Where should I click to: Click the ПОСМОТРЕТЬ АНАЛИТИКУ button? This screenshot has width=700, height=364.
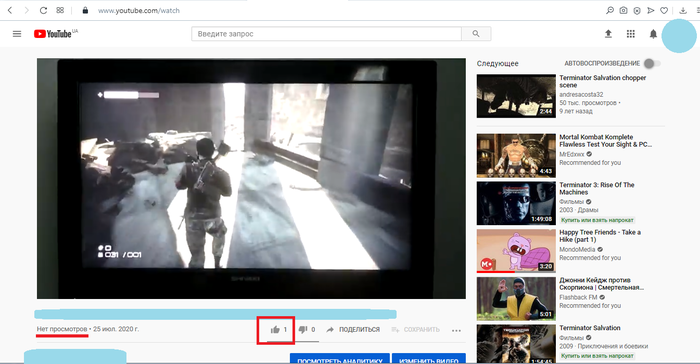(339, 359)
